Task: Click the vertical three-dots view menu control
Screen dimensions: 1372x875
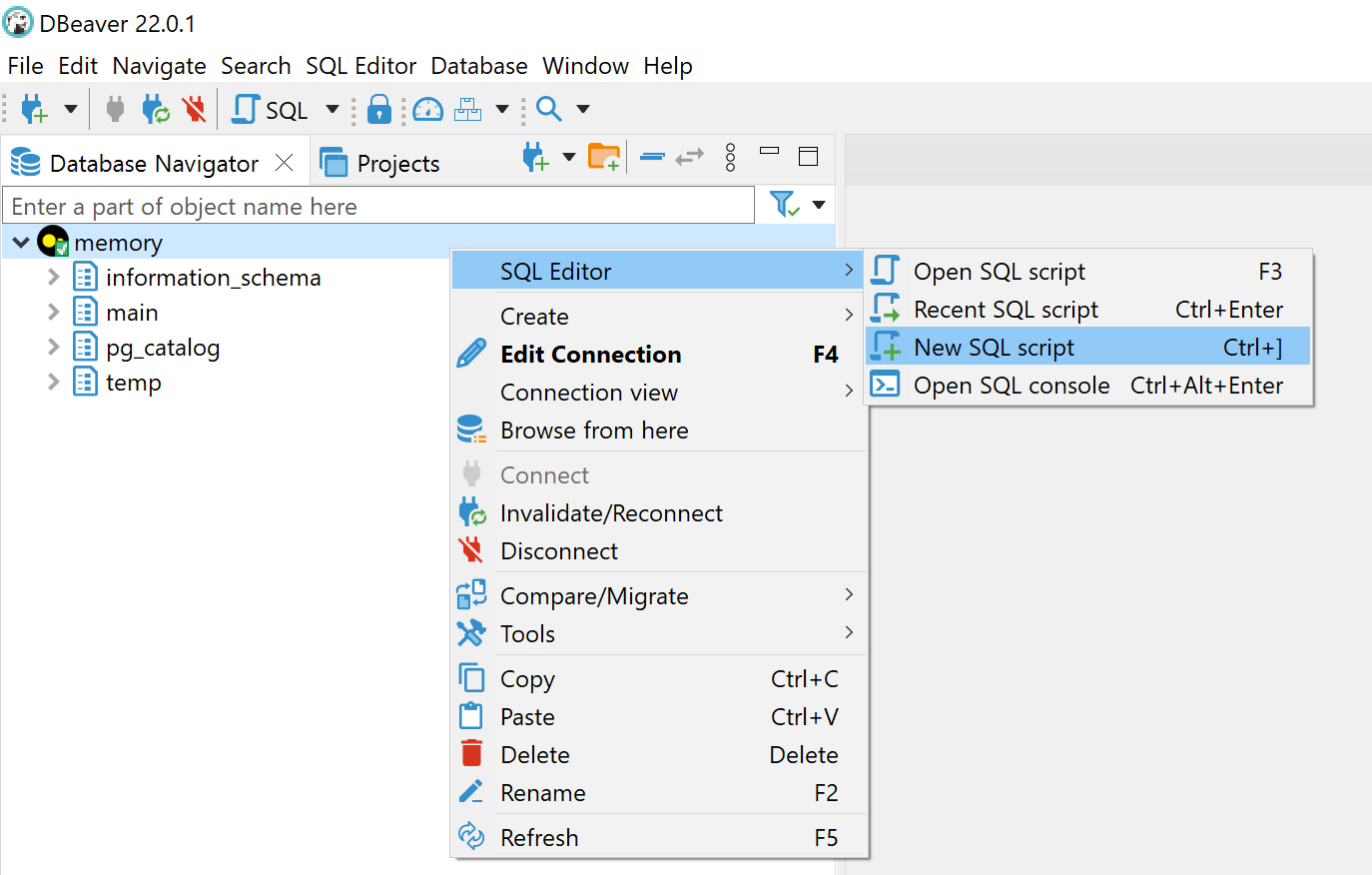Action: (x=729, y=158)
